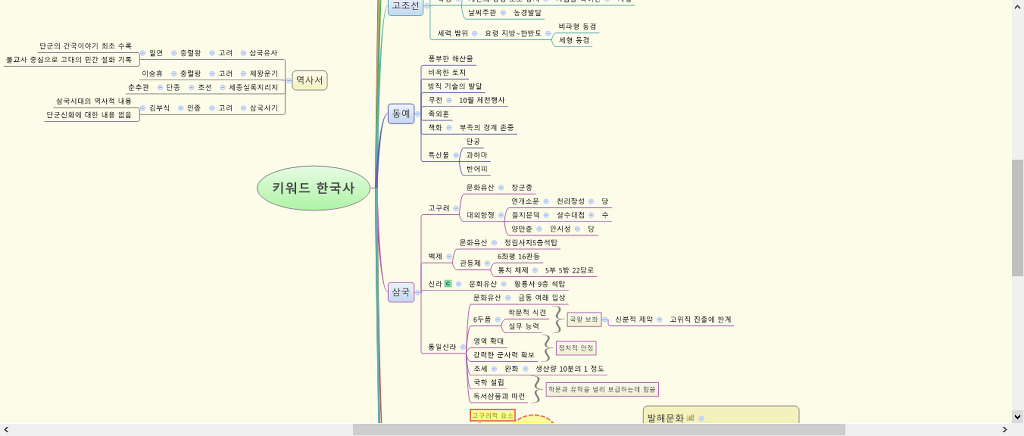This screenshot has height=436, width=1024.
Task: Select the 족외혼 node
Action: pyautogui.click(x=438, y=114)
